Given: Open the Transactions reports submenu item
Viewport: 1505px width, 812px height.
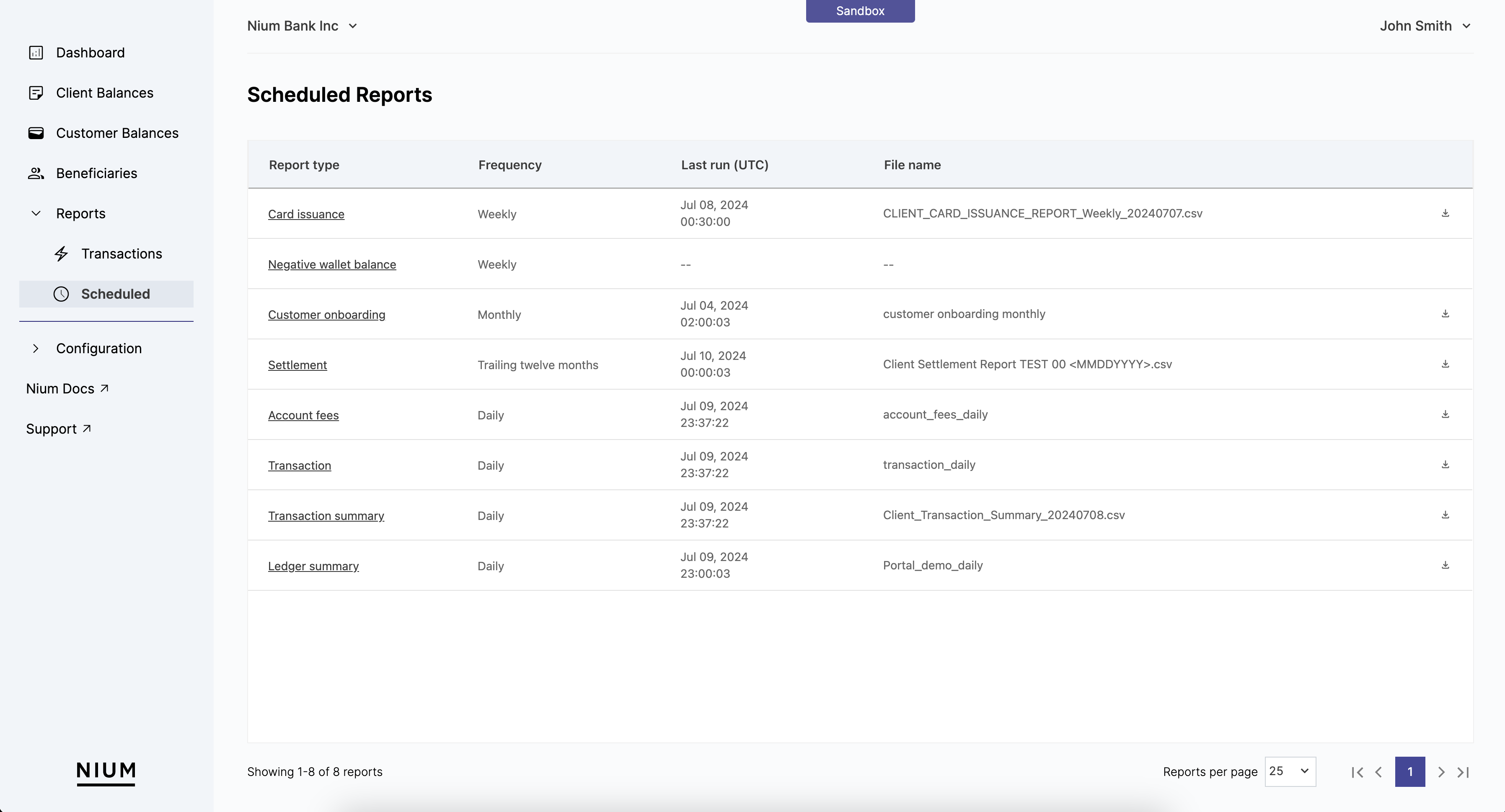Looking at the screenshot, I should [122, 253].
